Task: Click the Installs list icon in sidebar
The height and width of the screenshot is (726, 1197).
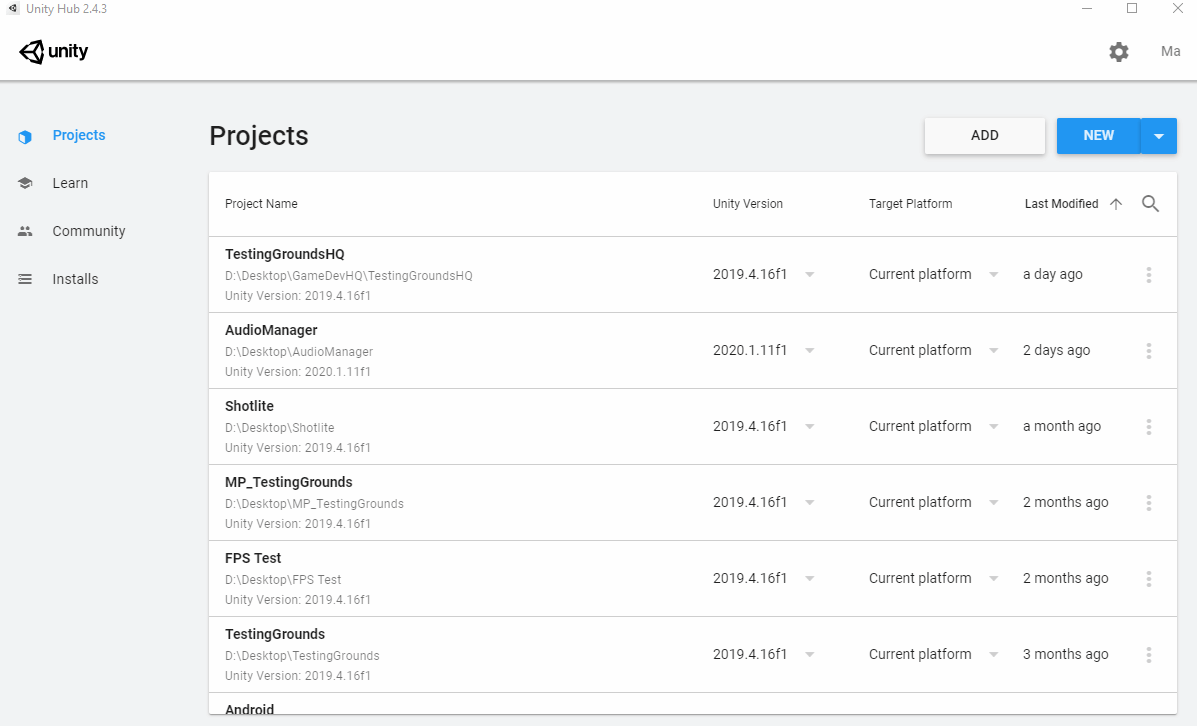Action: 25,280
